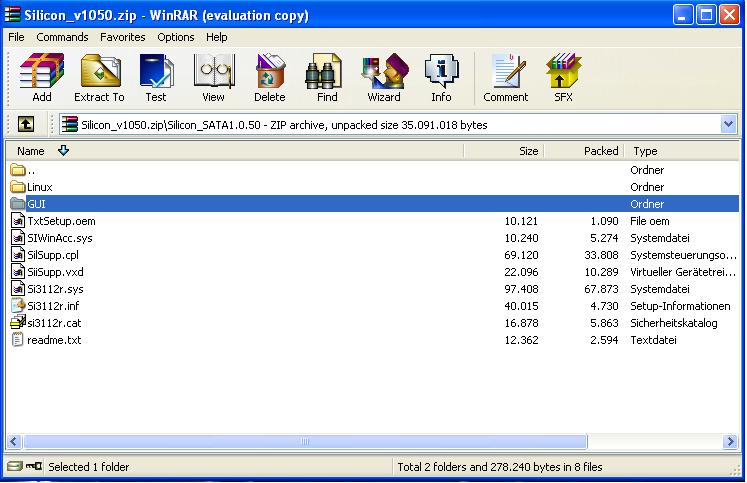Sort by the Type column header
747x483 pixels.
[x=682, y=151]
